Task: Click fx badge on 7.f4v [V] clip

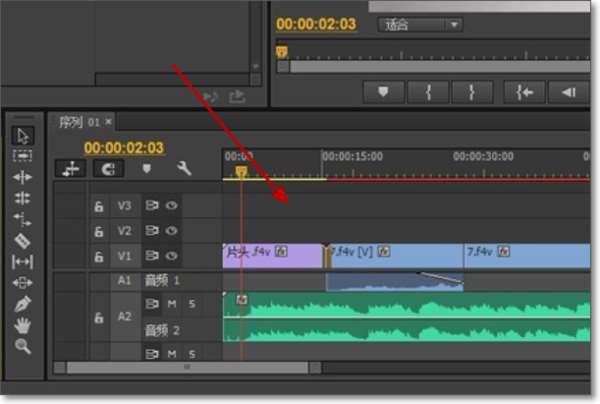Action: pyautogui.click(x=384, y=251)
